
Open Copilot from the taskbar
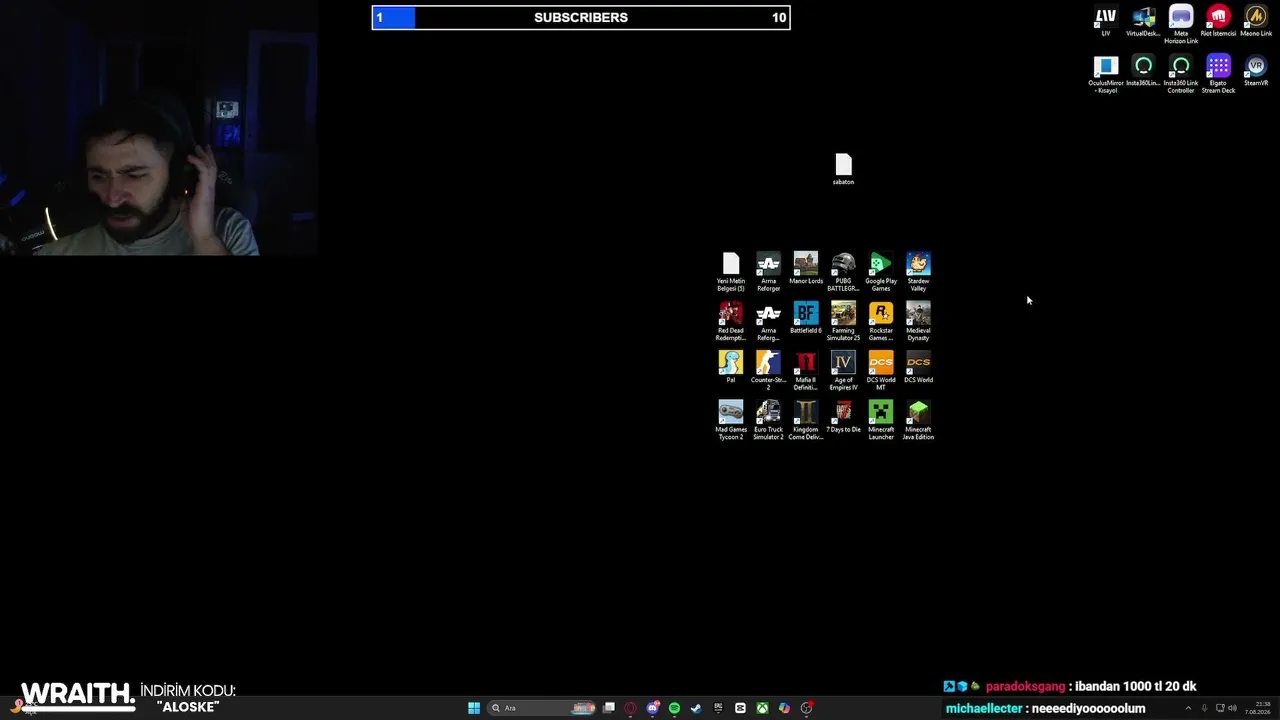pos(784,708)
